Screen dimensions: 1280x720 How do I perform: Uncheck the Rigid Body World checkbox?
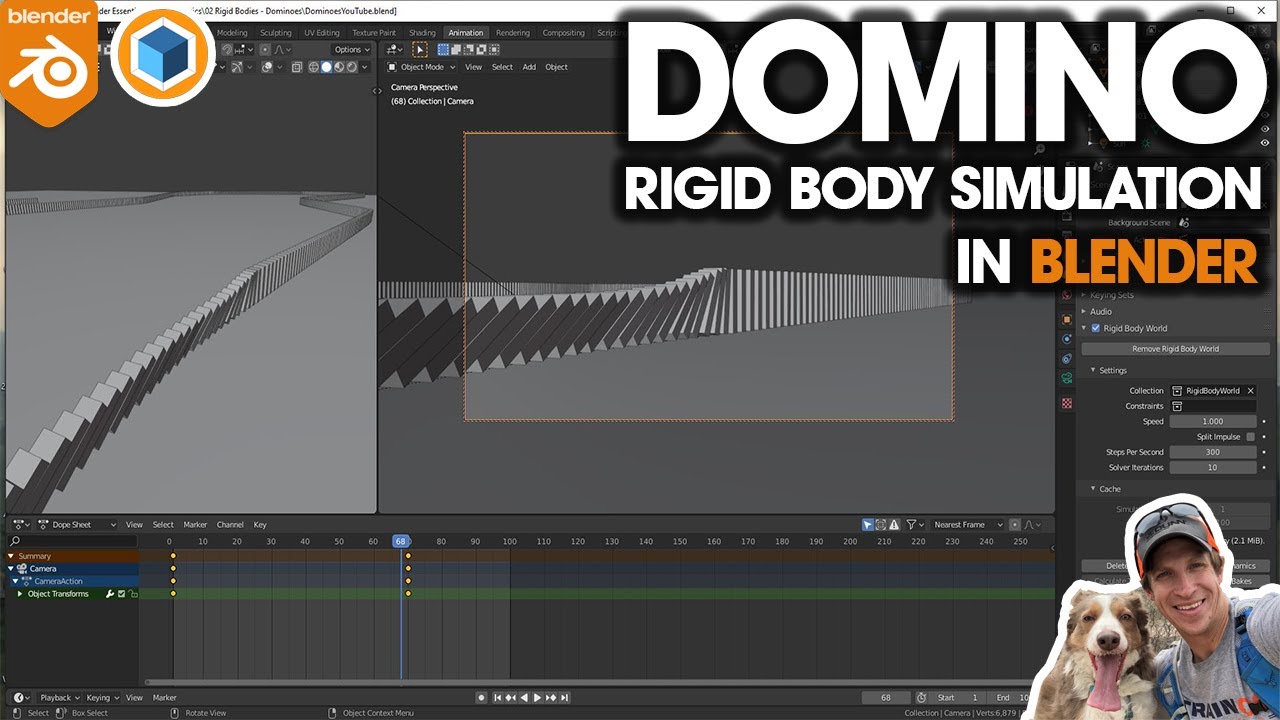point(1095,328)
